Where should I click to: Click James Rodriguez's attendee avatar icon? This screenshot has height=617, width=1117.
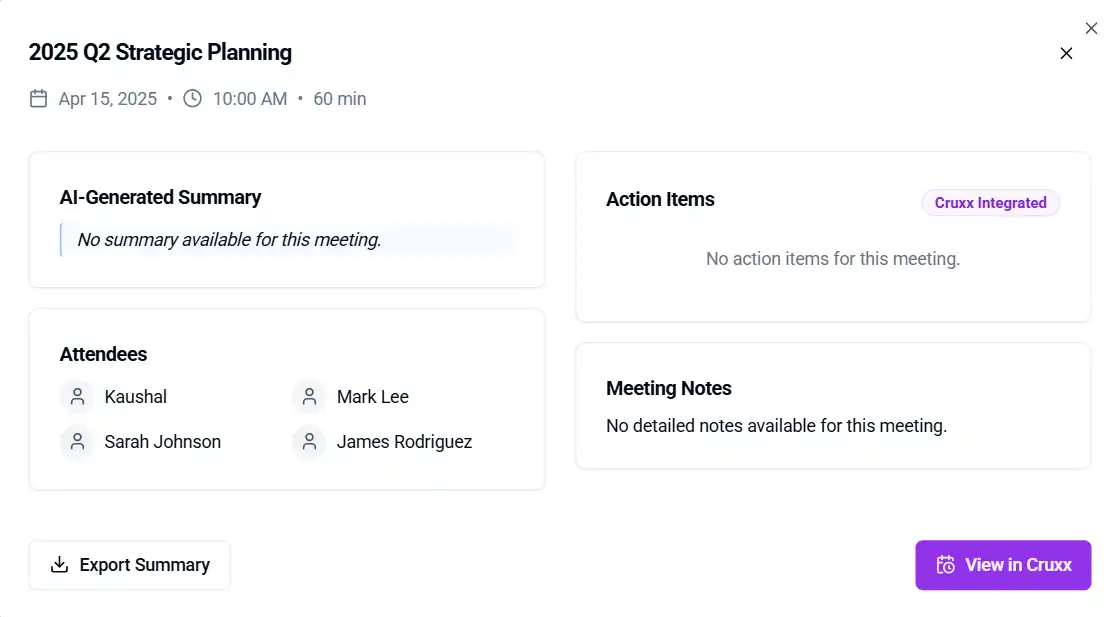coord(310,442)
